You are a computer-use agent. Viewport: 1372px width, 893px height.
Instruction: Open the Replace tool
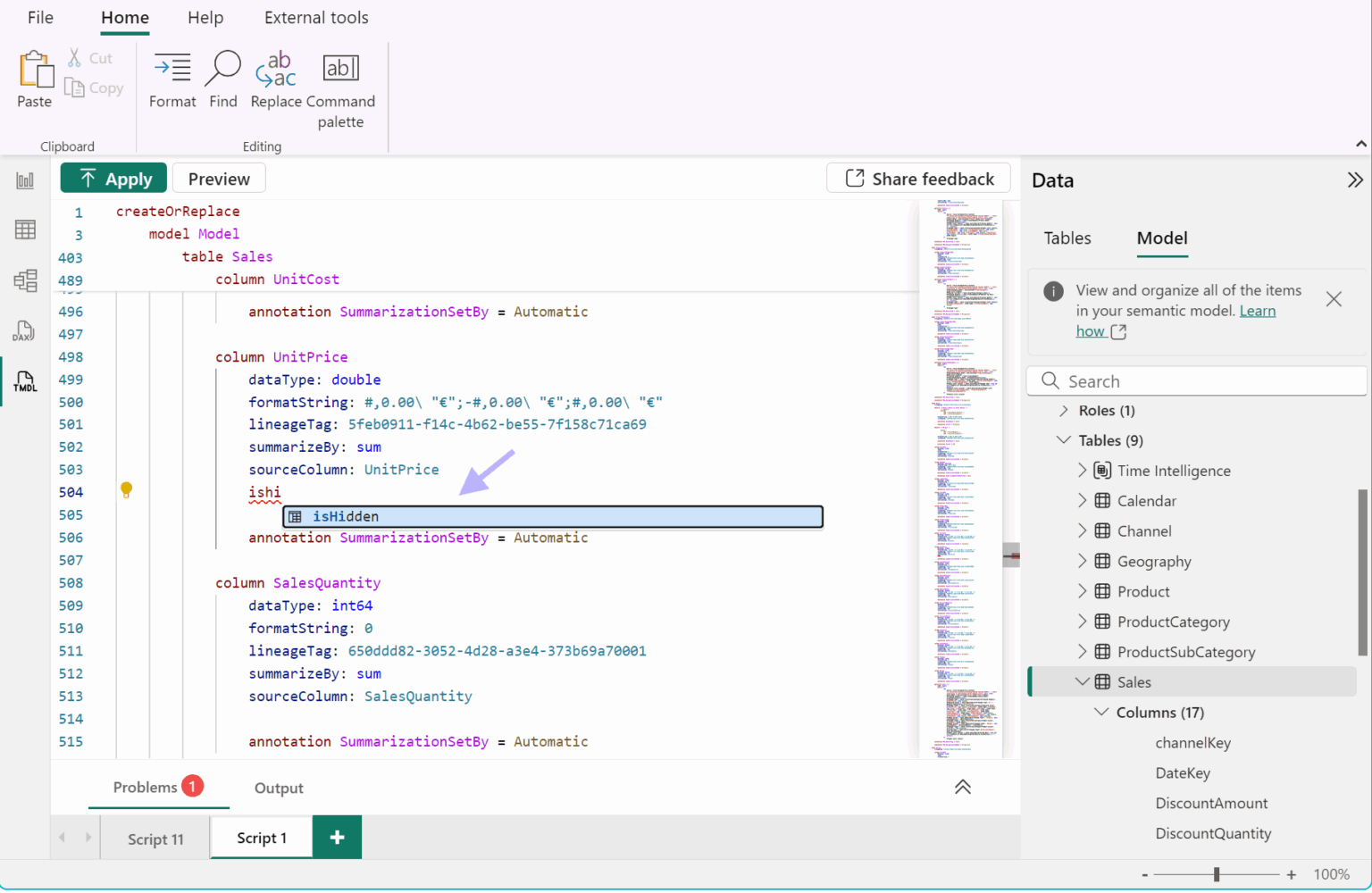click(x=275, y=79)
